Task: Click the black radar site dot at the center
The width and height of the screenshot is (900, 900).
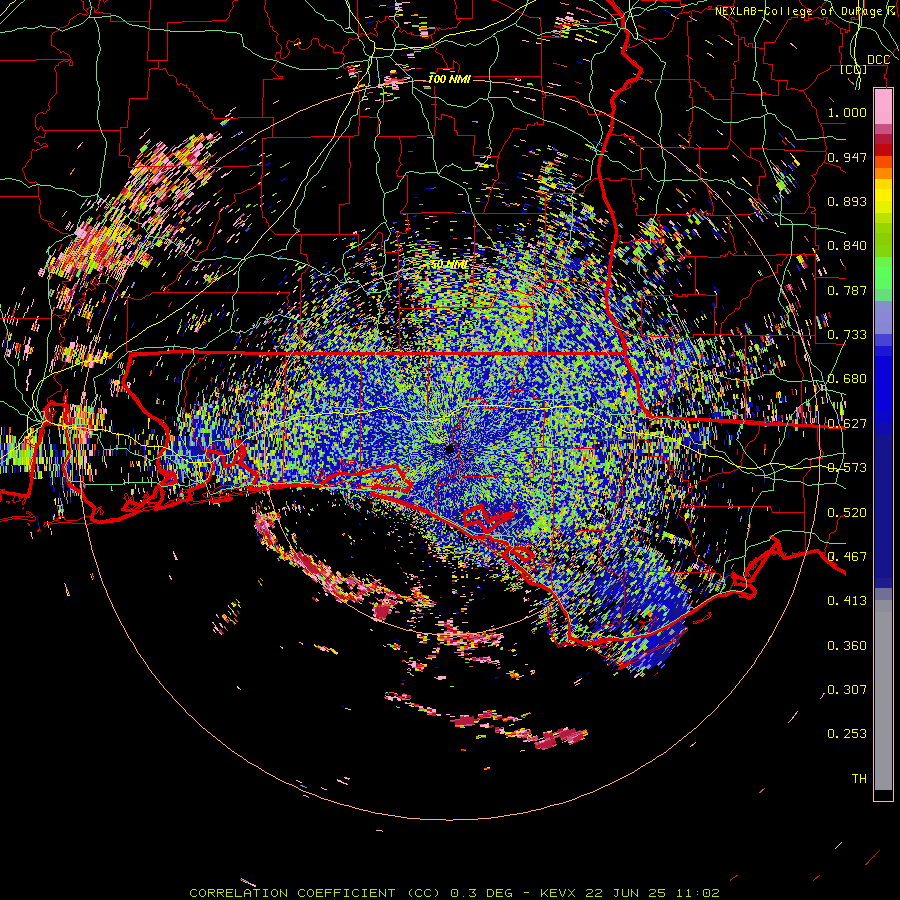Action: tap(450, 449)
